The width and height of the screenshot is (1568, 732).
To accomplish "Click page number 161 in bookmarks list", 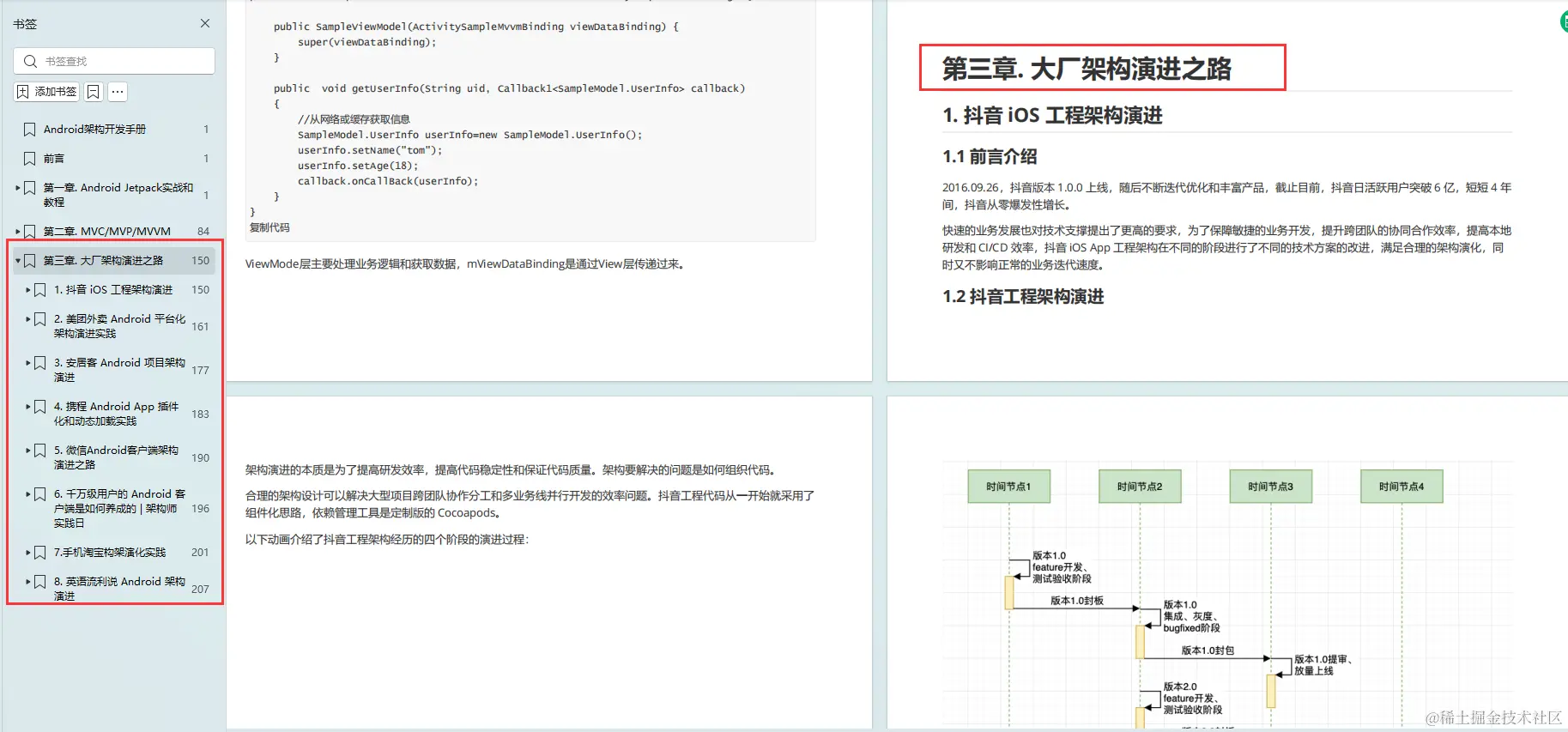I will (200, 326).
